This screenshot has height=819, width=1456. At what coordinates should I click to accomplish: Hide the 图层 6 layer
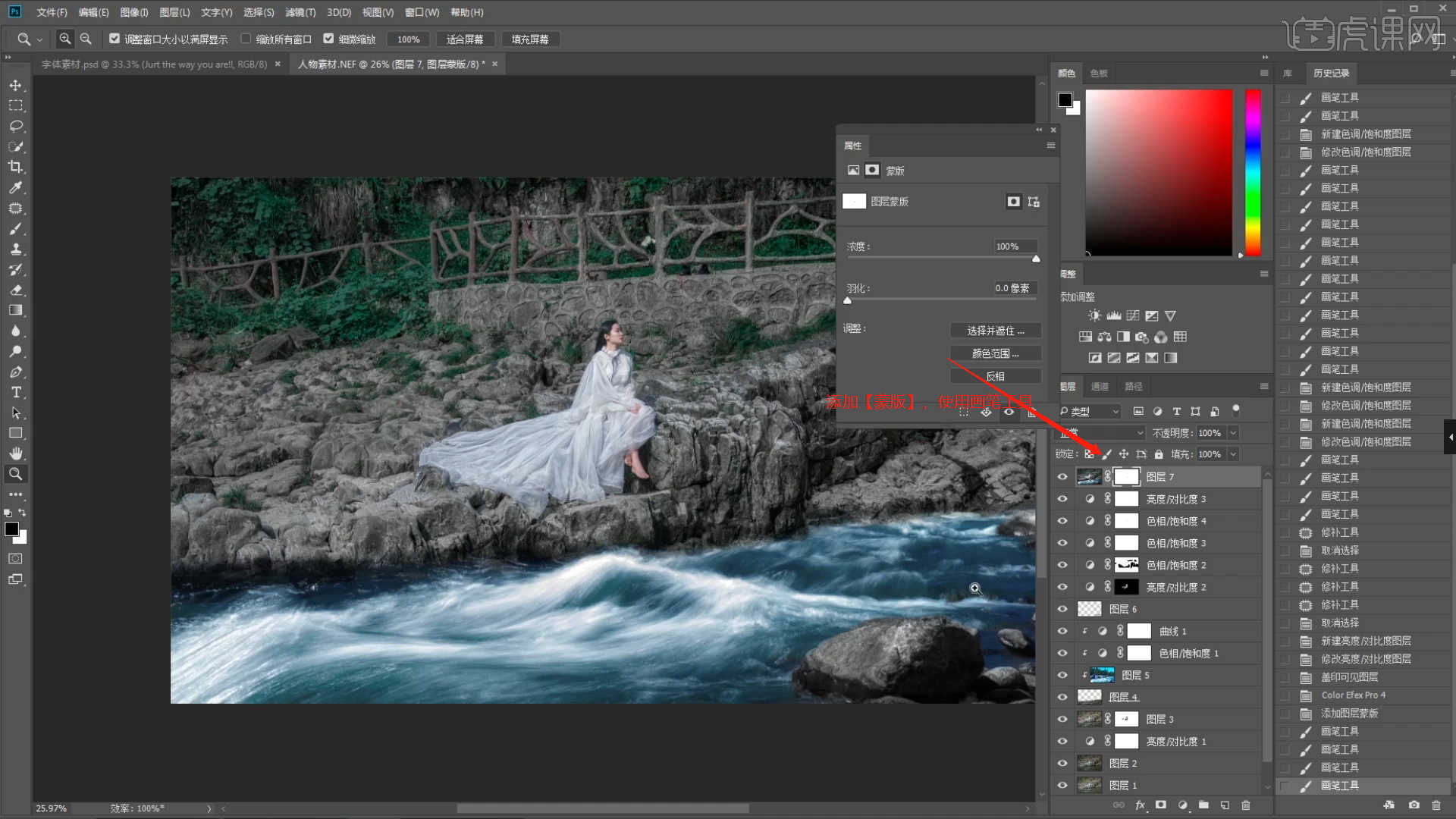tap(1062, 609)
